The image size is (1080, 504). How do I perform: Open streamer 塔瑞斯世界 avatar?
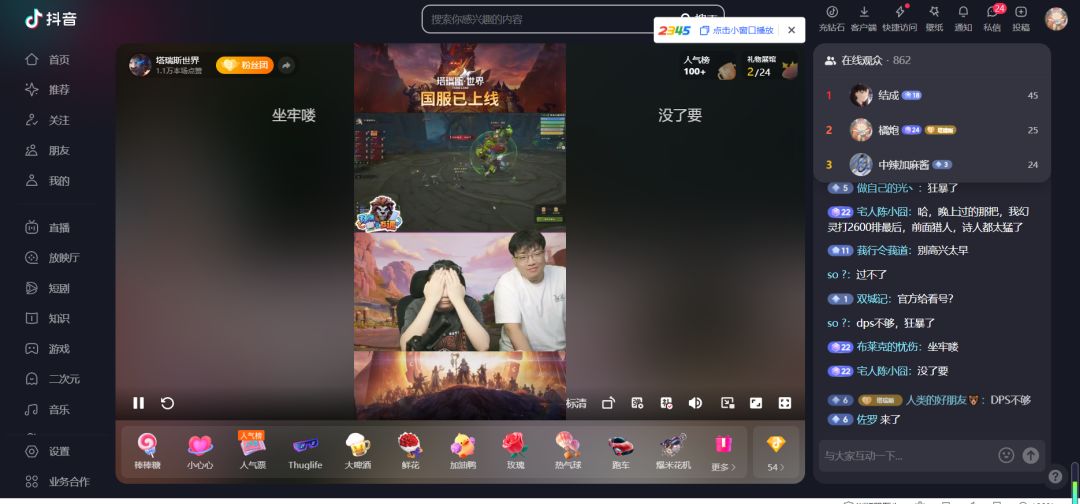(x=140, y=65)
